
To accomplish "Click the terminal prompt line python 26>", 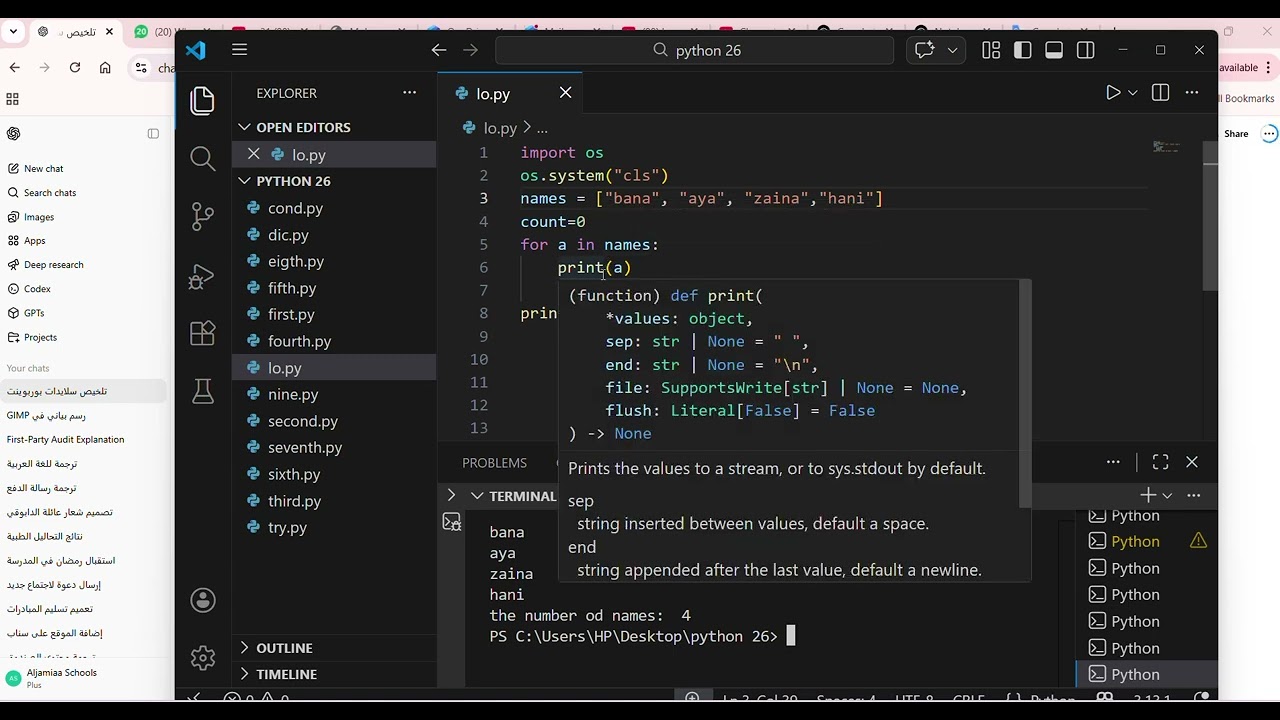I will (x=634, y=637).
